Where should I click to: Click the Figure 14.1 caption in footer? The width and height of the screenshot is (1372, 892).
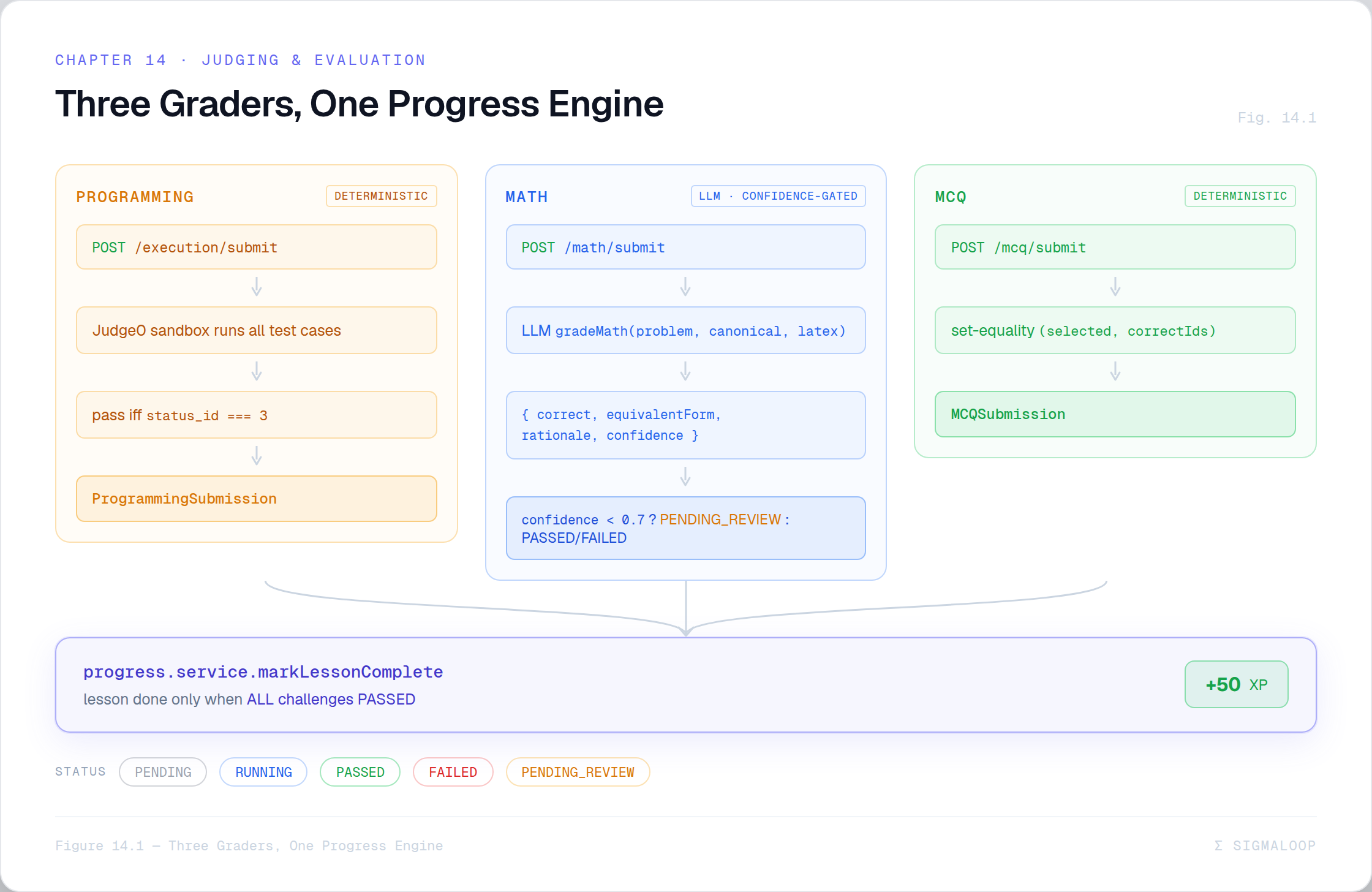coord(249,845)
